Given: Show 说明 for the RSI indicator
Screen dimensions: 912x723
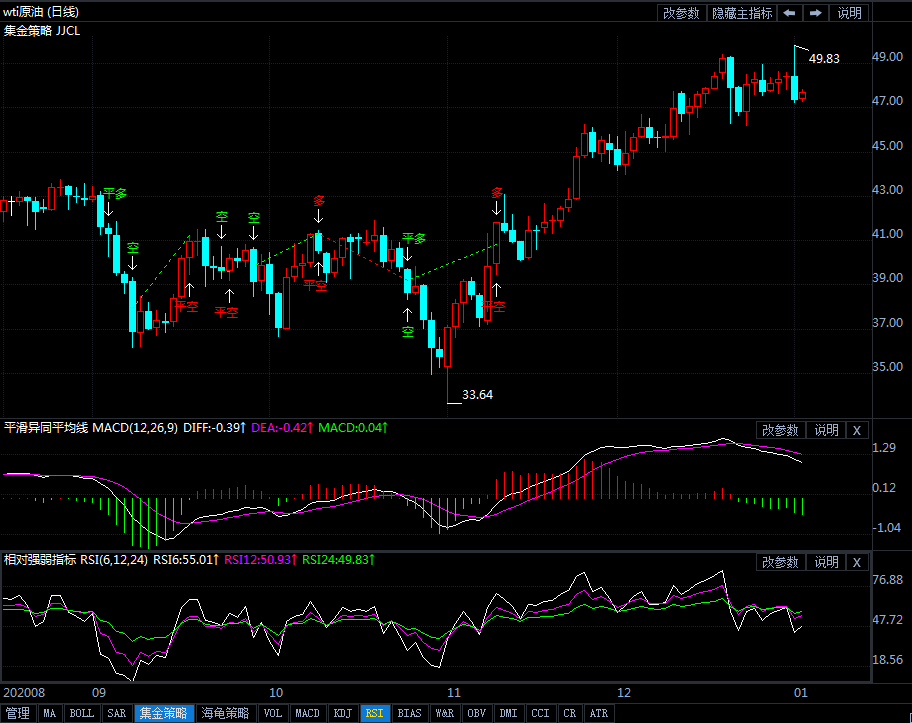Looking at the screenshot, I should 826,563.
